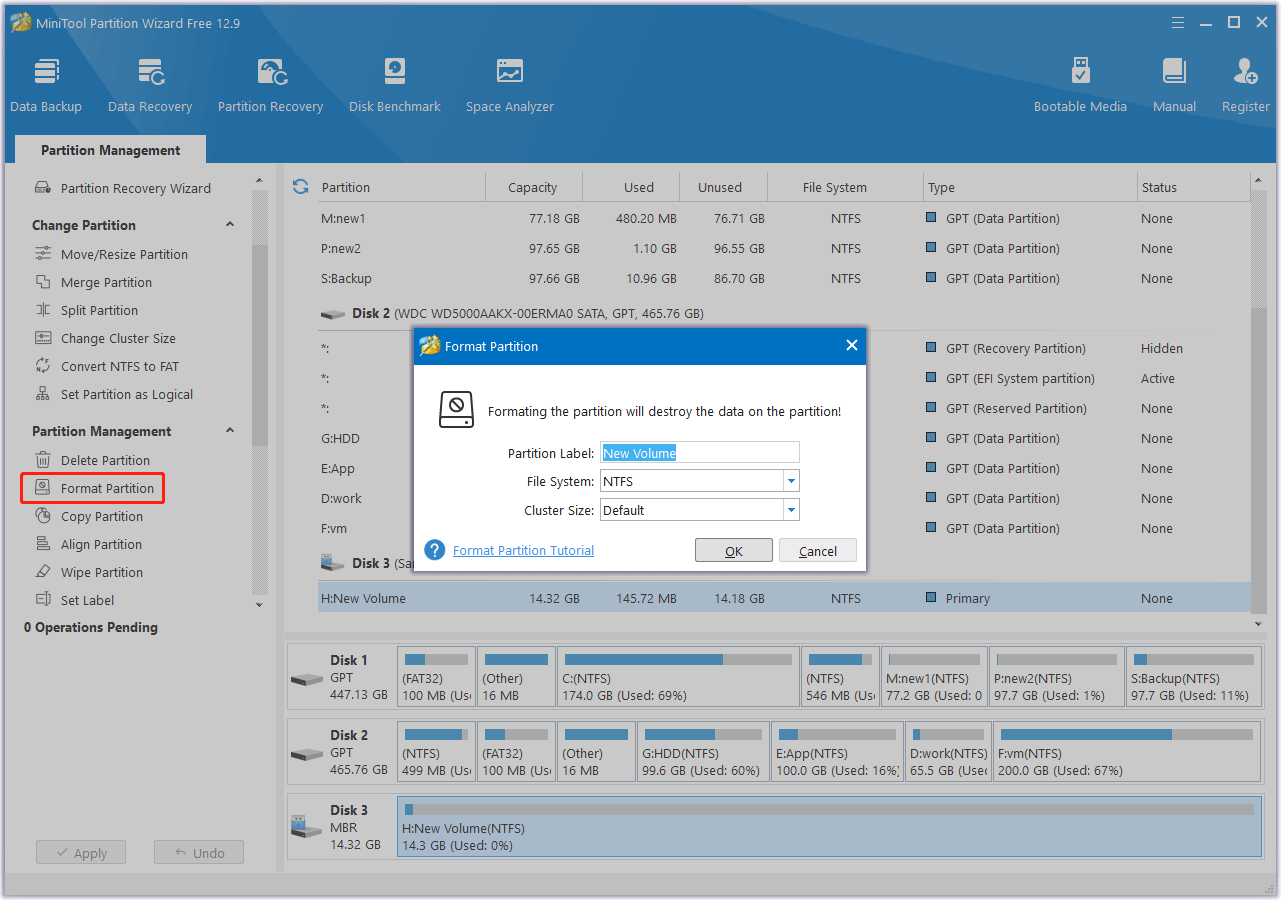Click the Register icon
1281x900 pixels.
[x=1244, y=82]
